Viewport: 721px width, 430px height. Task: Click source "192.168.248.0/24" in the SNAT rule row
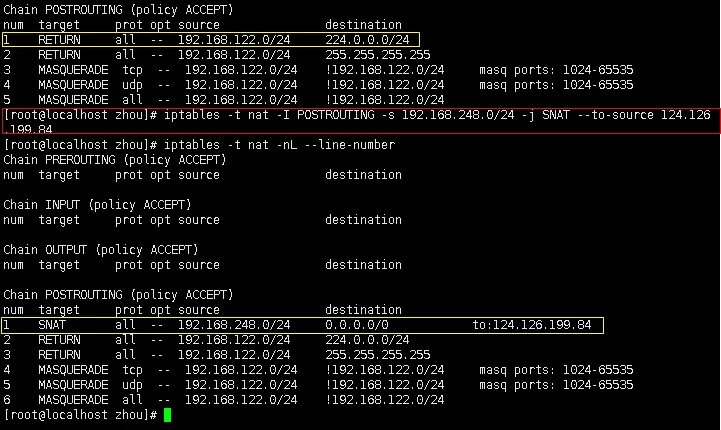coord(234,325)
